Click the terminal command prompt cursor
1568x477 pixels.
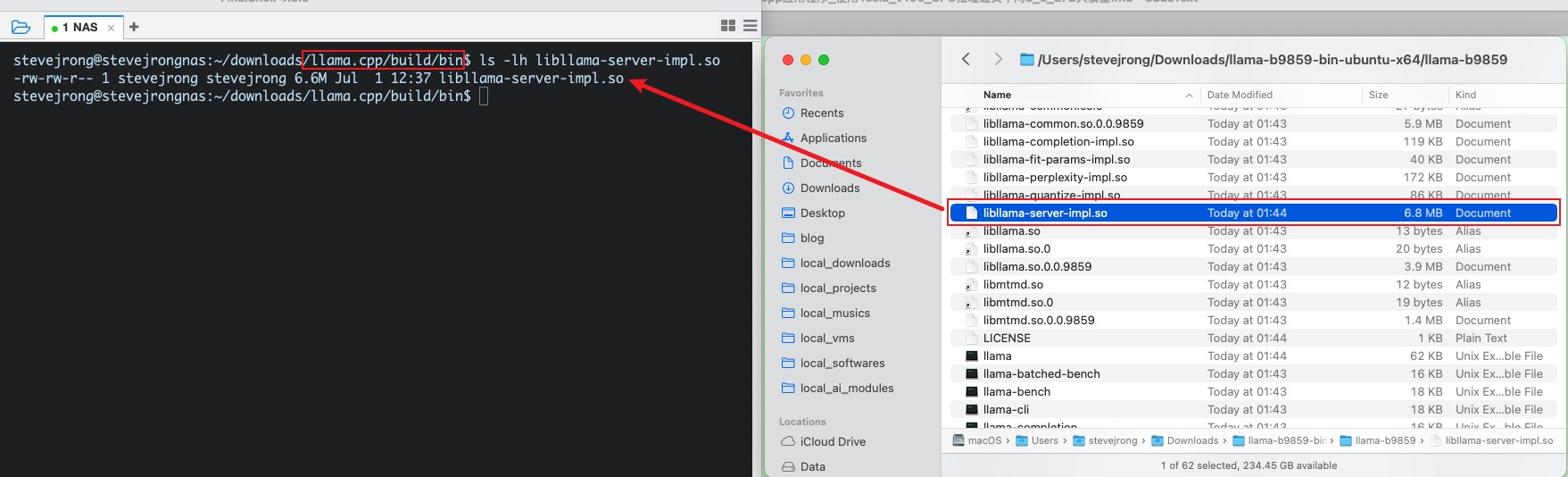coord(484,96)
